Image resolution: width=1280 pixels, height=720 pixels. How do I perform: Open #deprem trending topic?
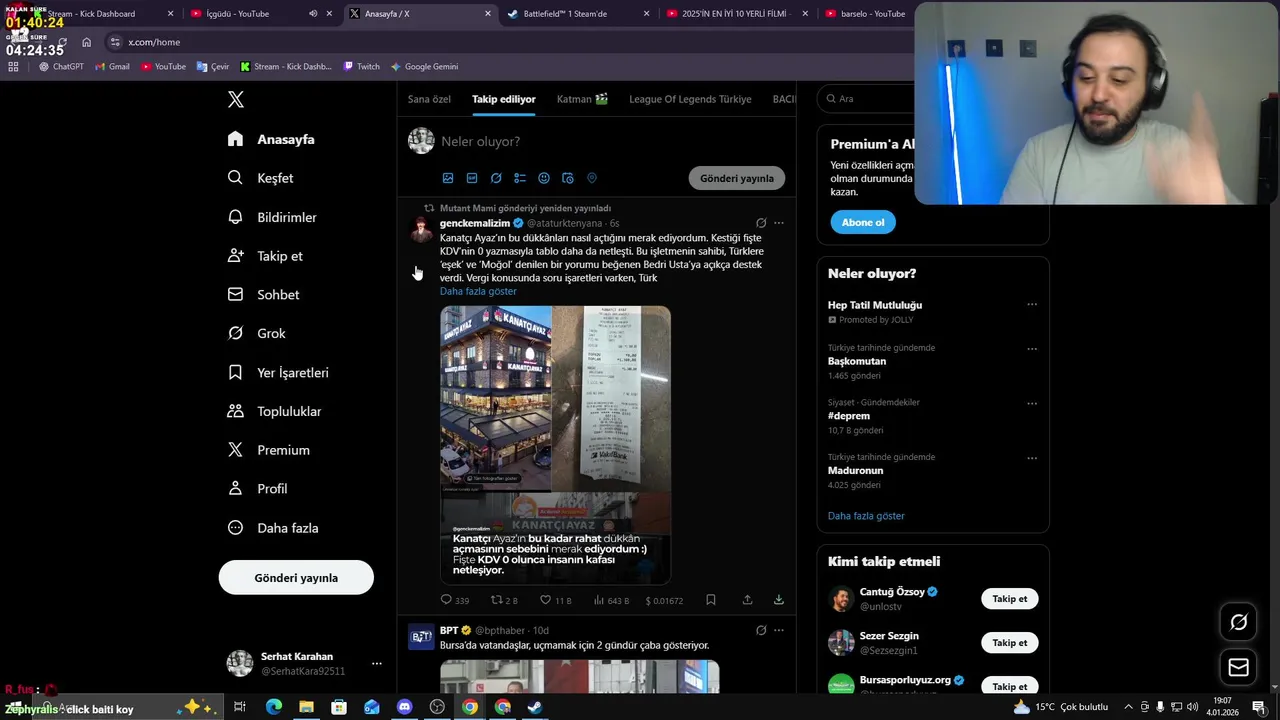tap(849, 416)
